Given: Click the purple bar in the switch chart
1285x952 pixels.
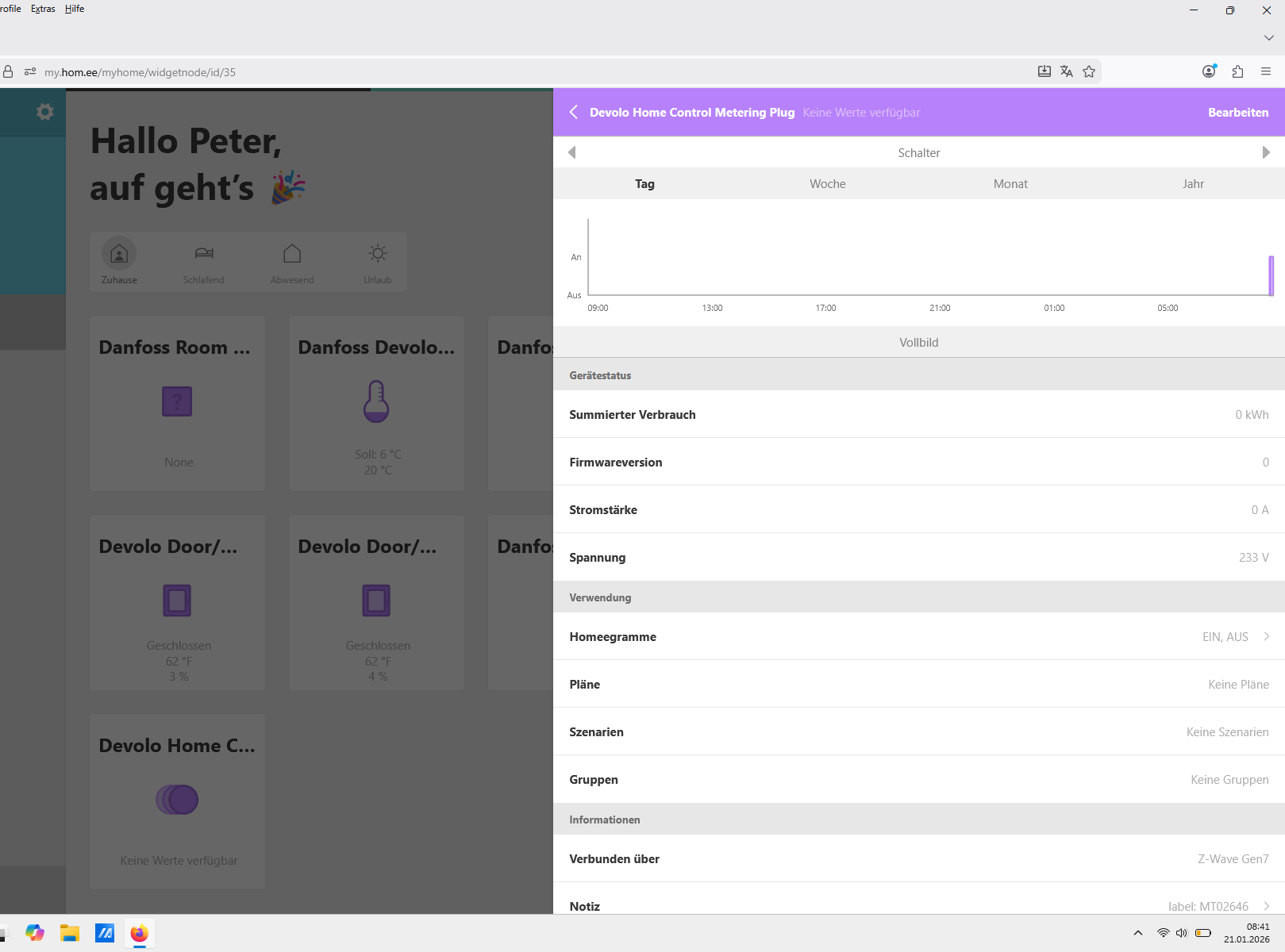Looking at the screenshot, I should pyautogui.click(x=1271, y=275).
